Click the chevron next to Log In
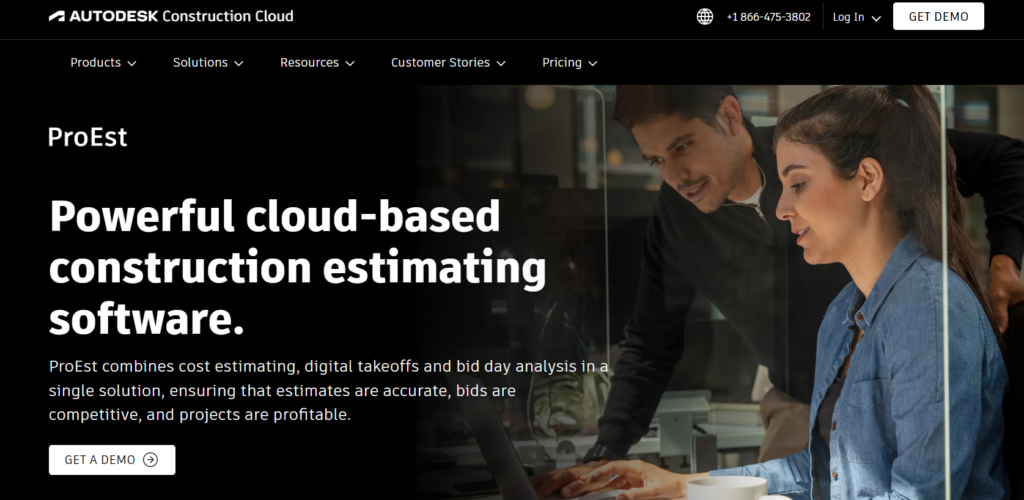This screenshot has width=1024, height=500. pyautogui.click(x=876, y=18)
